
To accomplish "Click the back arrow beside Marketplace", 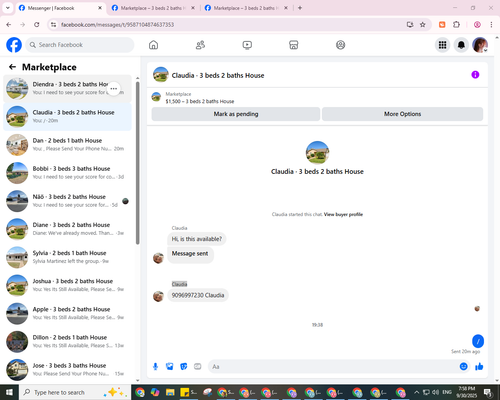I will click(13, 67).
